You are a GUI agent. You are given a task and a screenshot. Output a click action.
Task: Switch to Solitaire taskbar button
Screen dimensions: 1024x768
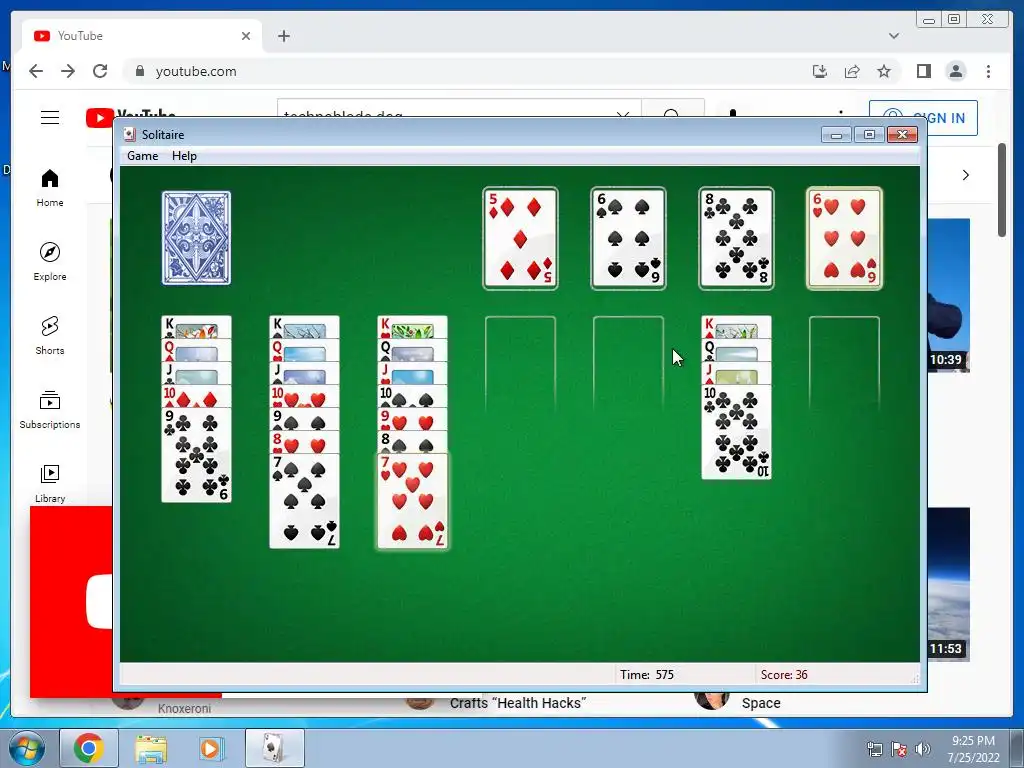point(274,748)
